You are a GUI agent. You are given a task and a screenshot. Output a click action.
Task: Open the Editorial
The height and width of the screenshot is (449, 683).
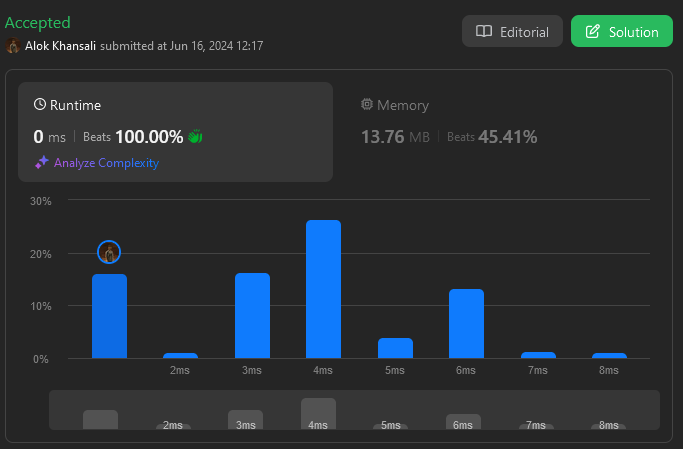click(512, 32)
